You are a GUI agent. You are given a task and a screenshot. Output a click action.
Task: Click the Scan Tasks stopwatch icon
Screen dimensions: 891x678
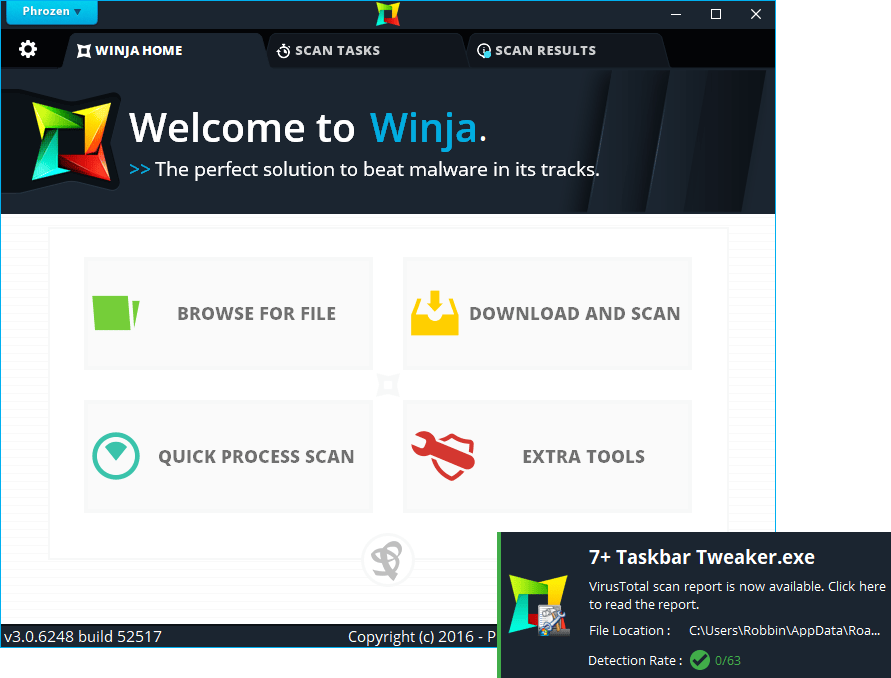[x=283, y=51]
